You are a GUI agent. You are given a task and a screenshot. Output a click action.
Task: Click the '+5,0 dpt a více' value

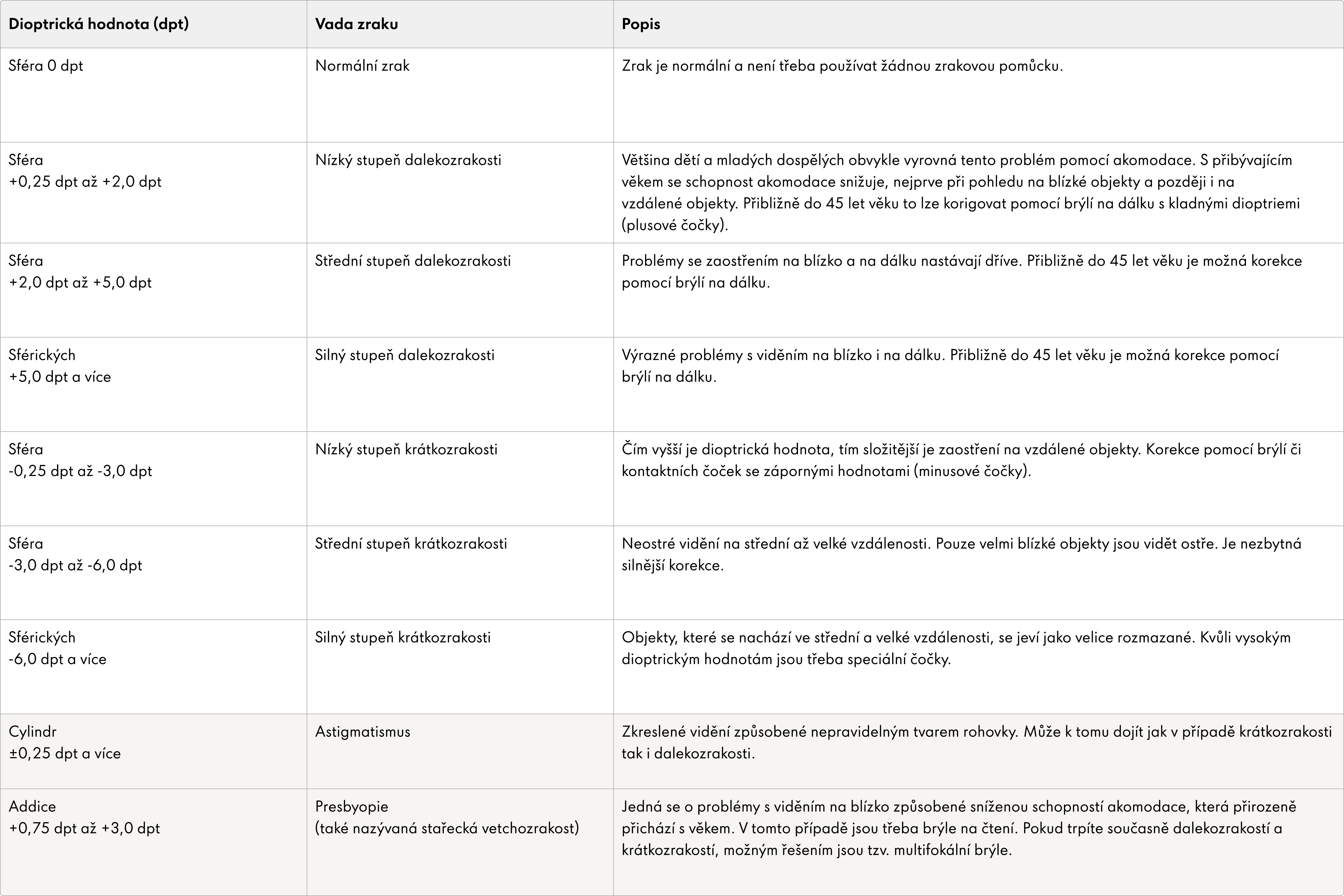pos(60,377)
